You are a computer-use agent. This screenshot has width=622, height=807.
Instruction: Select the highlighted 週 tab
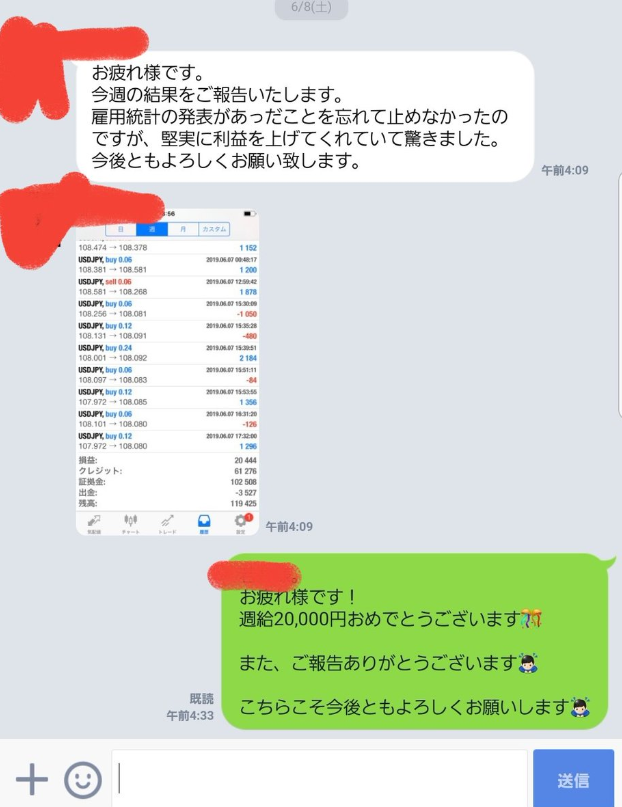click(152, 229)
